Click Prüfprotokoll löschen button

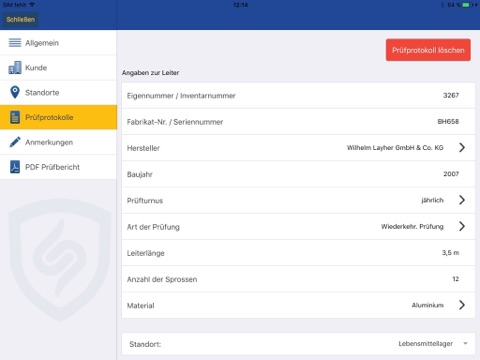point(428,50)
